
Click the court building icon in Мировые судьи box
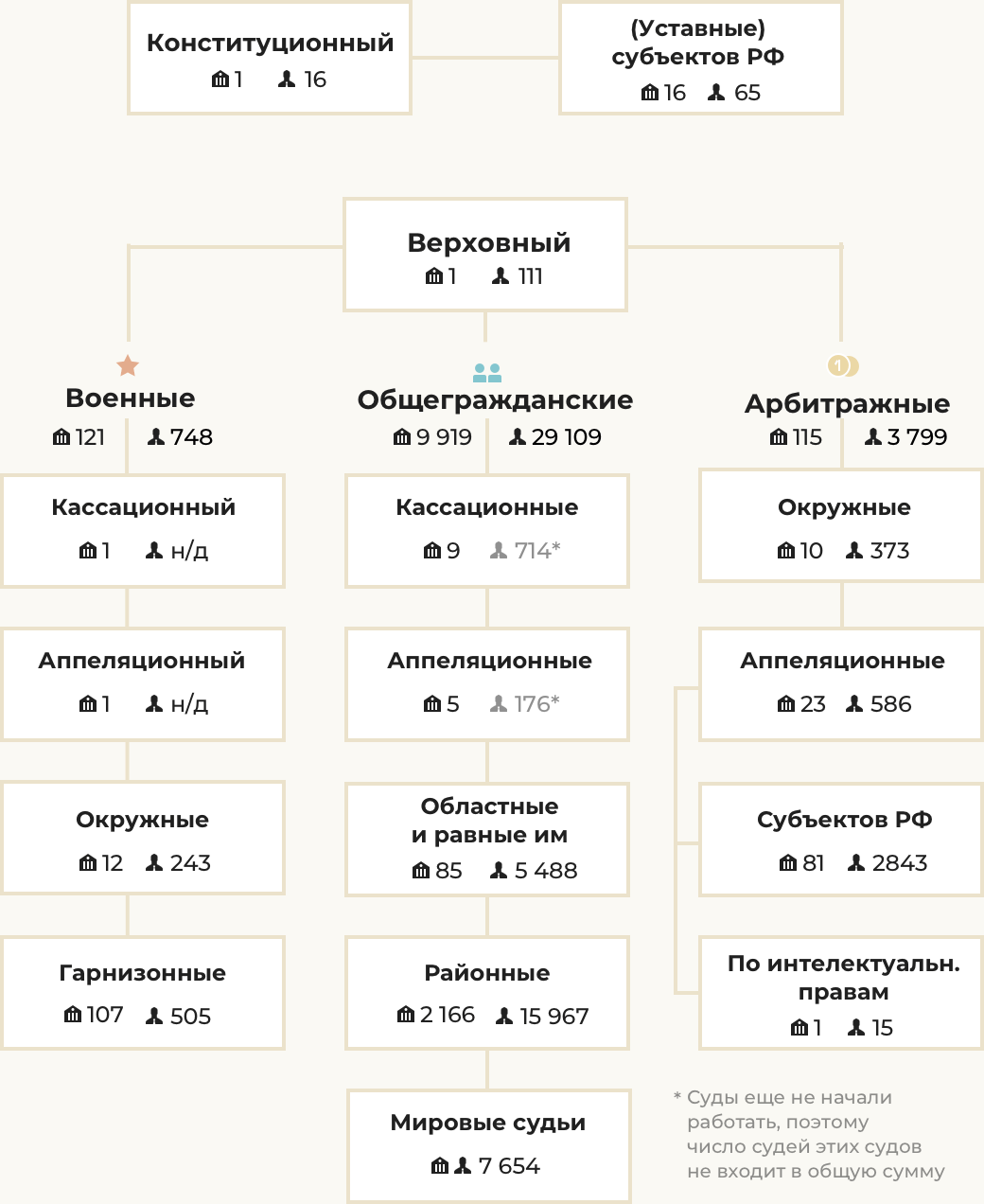[x=440, y=1166]
